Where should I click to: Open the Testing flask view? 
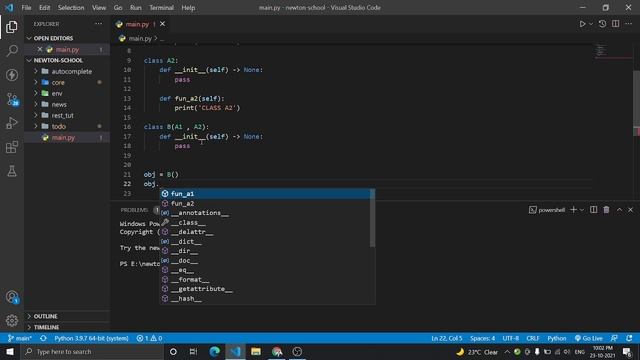coord(12,171)
